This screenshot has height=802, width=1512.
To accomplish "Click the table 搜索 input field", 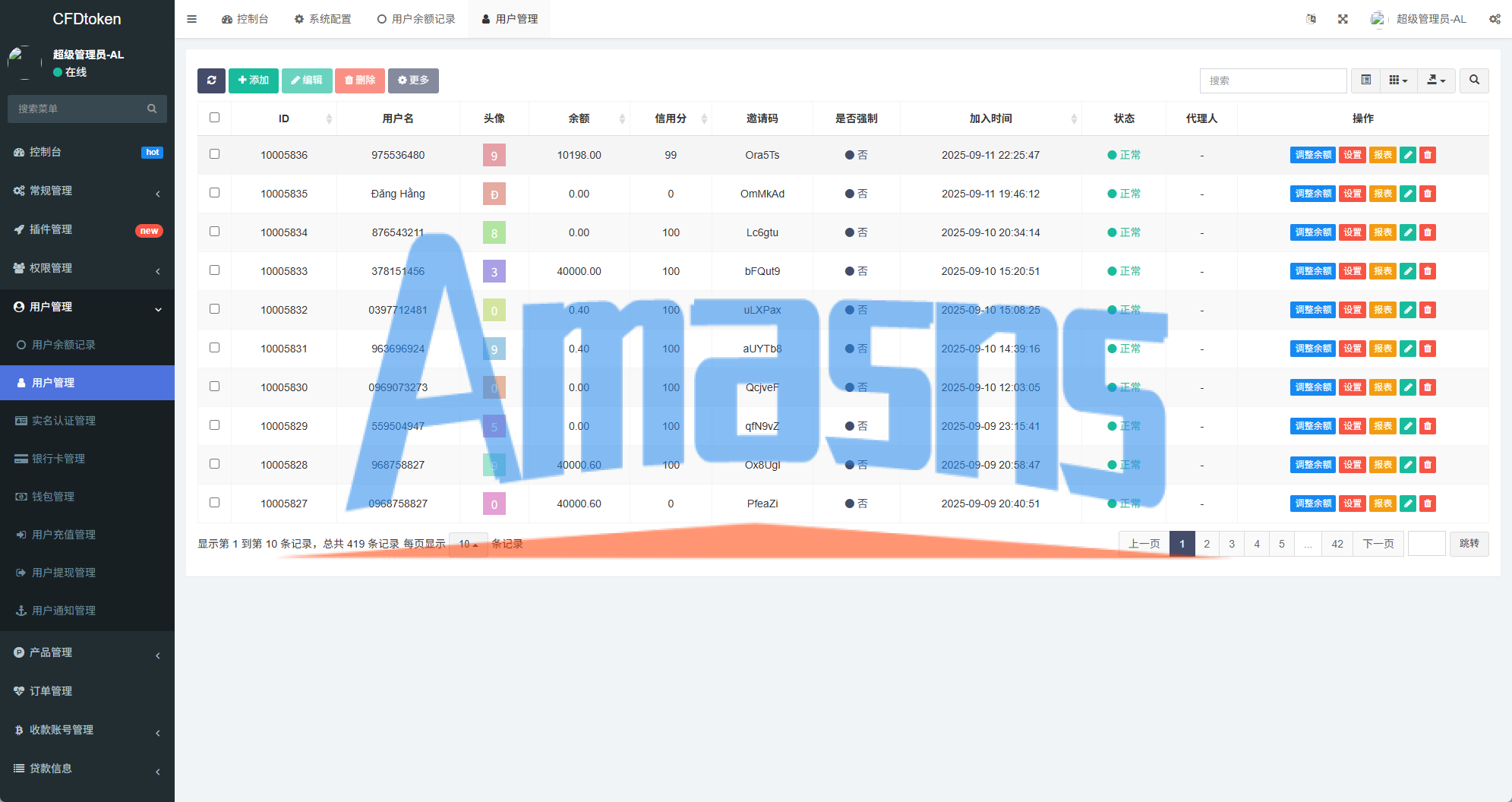I will 1273,81.
